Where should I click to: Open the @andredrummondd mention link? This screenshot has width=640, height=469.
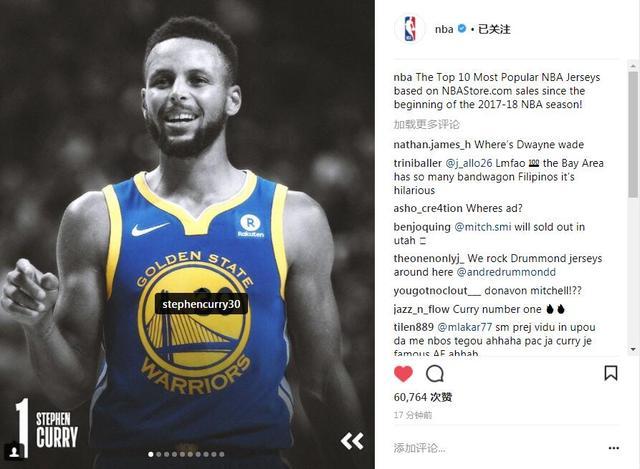click(x=506, y=272)
